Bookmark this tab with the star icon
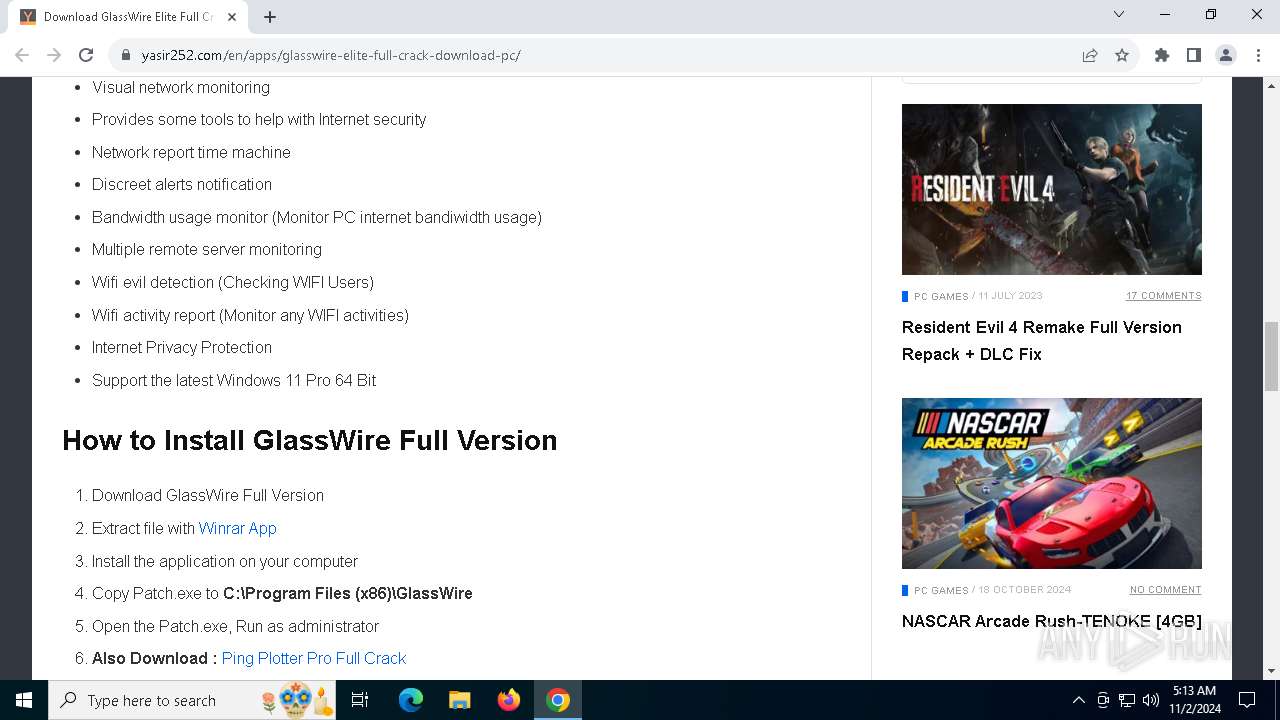The height and width of the screenshot is (720, 1280). pos(1122,55)
